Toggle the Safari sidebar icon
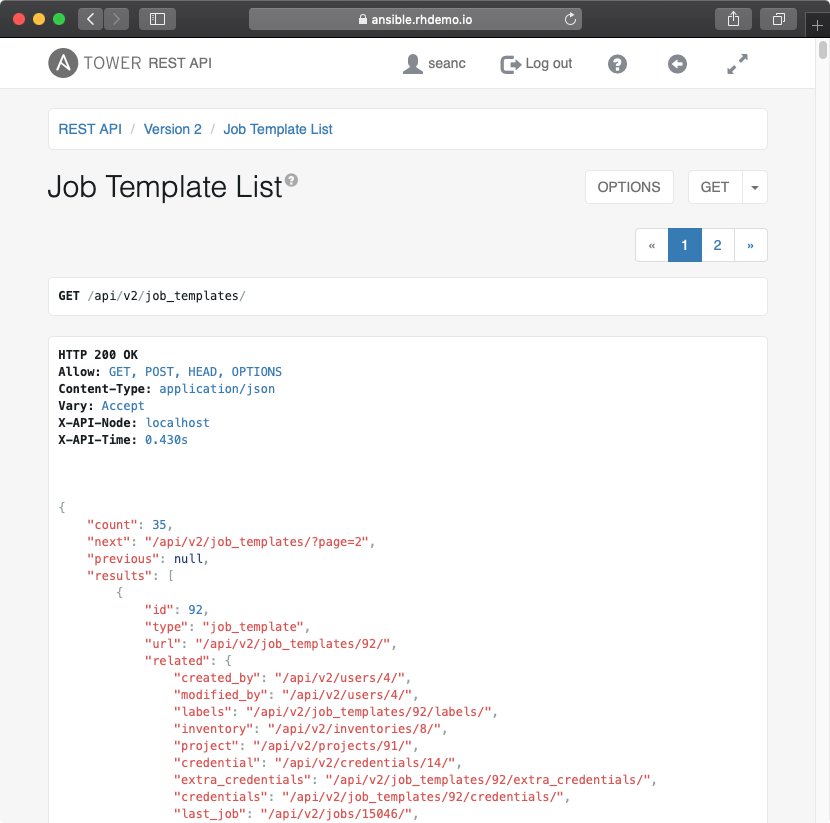The width and height of the screenshot is (830, 823). (x=157, y=18)
